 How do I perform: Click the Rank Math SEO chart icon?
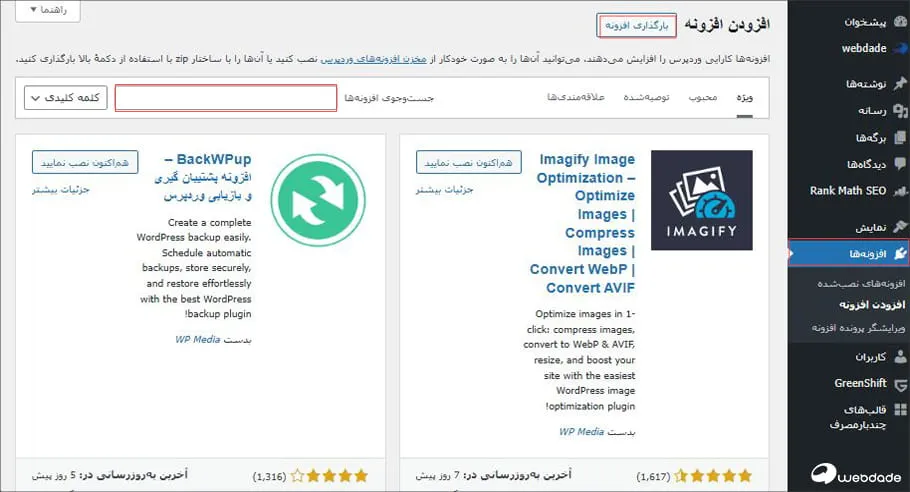(x=900, y=191)
